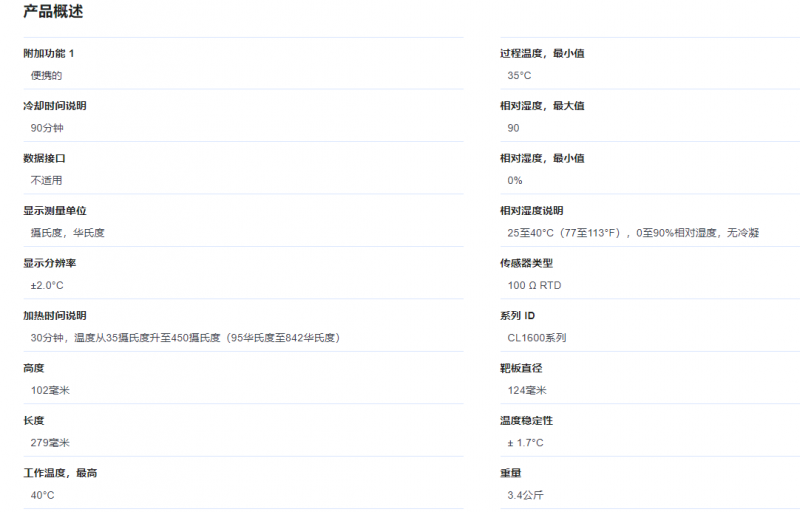Select the 3.4公斤 weight value
The height and width of the screenshot is (512, 800).
(525, 495)
